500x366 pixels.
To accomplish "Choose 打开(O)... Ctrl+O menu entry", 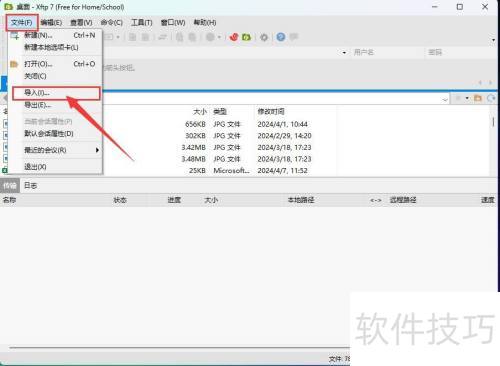I will click(x=55, y=64).
